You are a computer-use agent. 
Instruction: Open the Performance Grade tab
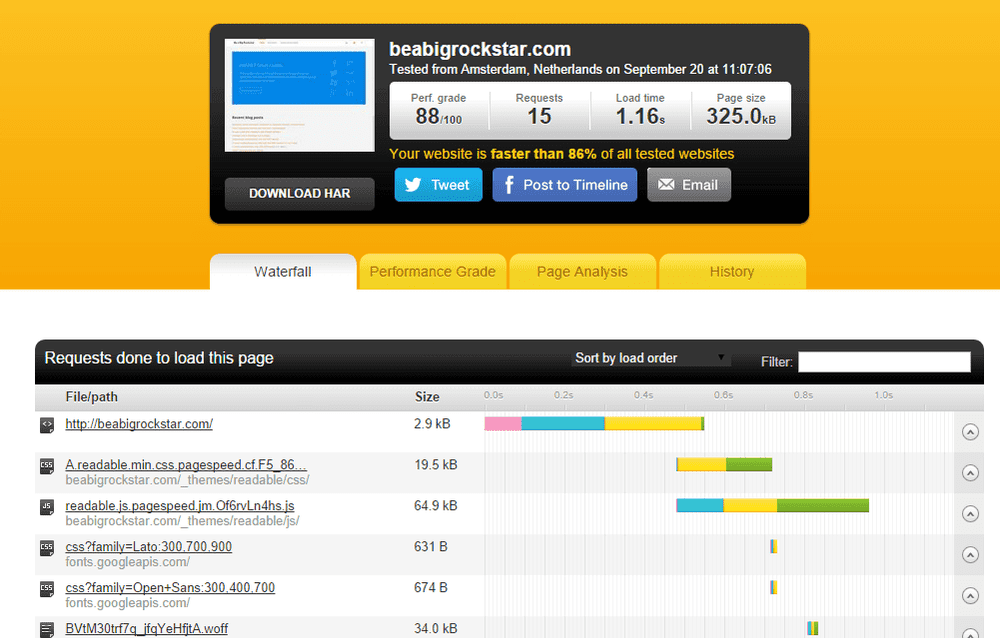432,272
